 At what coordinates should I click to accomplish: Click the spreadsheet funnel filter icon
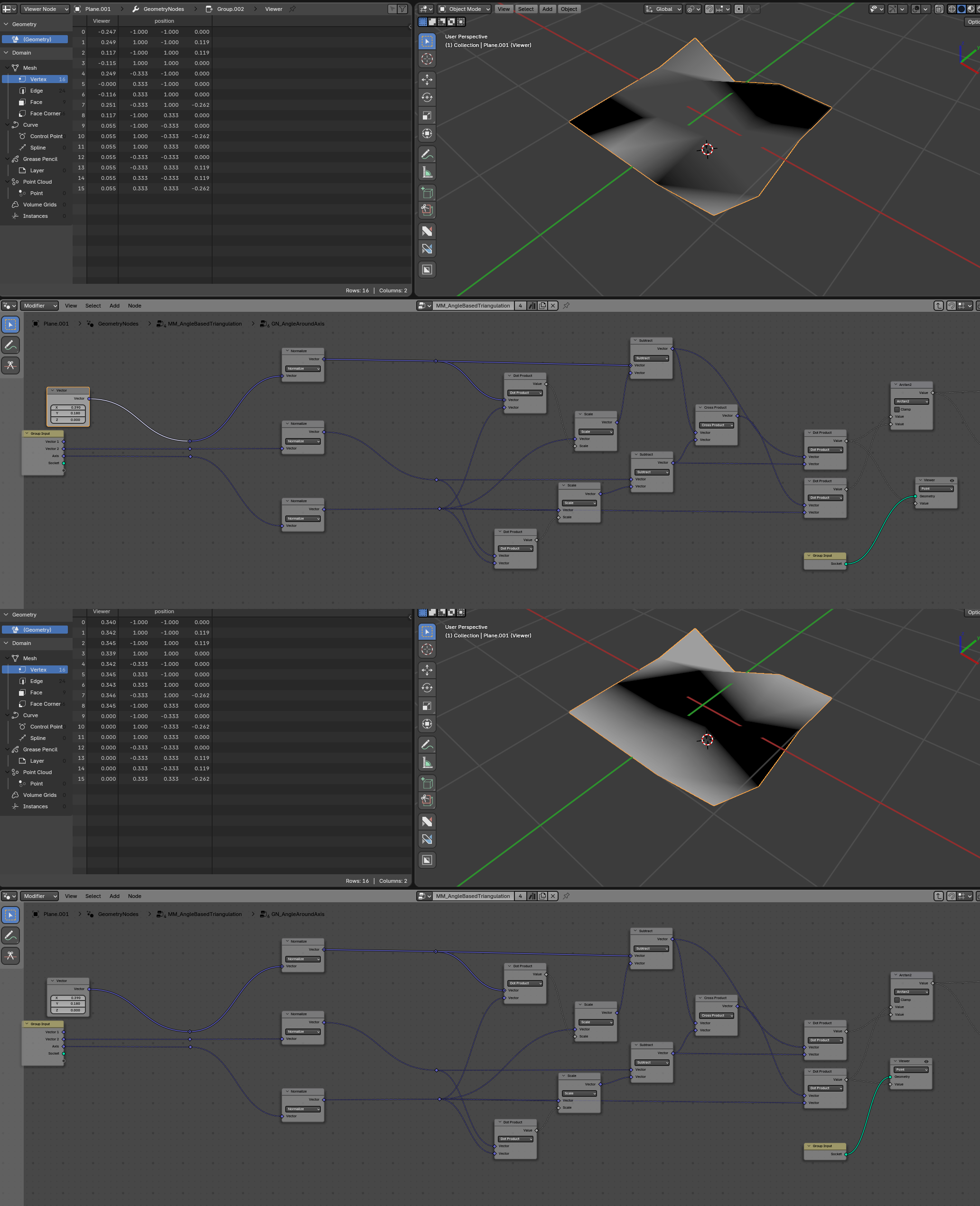point(402,9)
